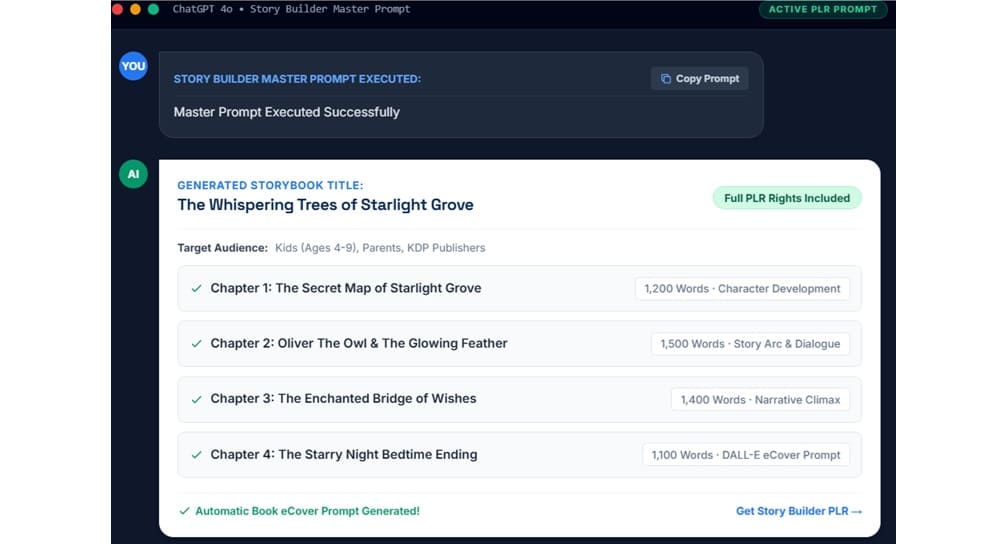Screen dimensions: 998x544
Task: Click the green maximize window dot
Action: click(x=153, y=9)
